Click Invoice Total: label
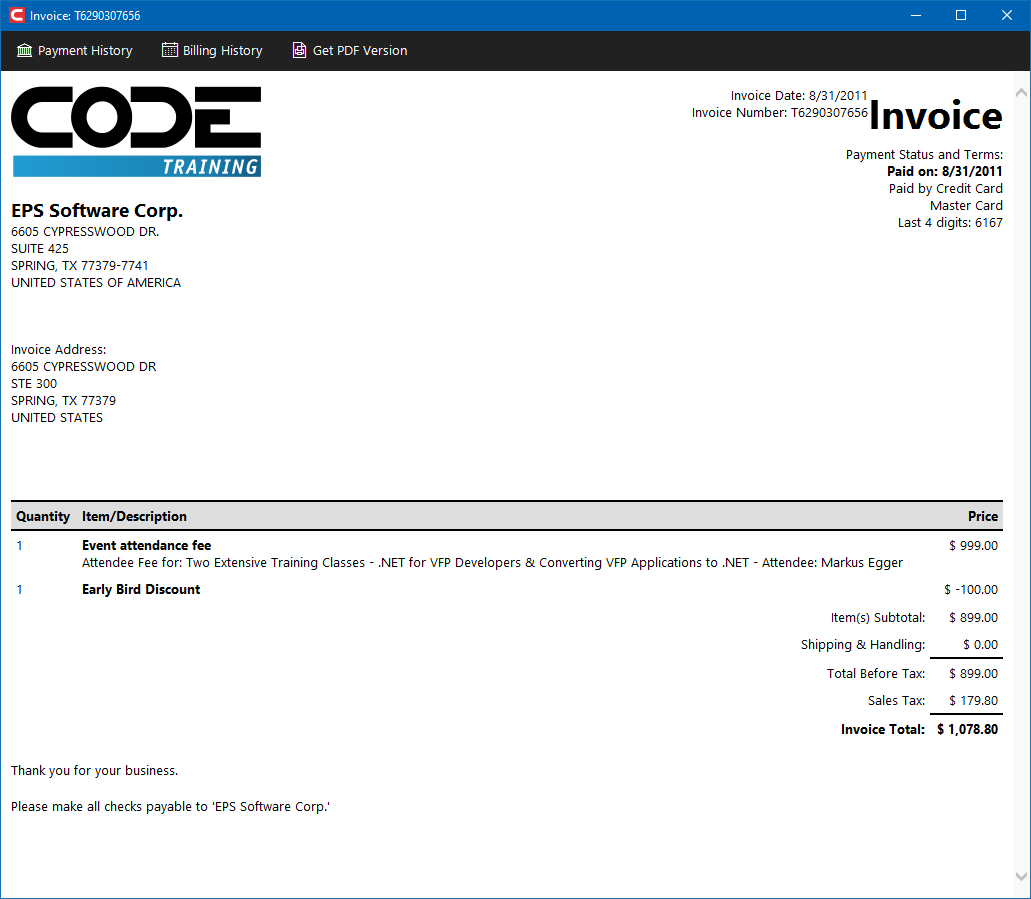The height and width of the screenshot is (899, 1031). 882,729
